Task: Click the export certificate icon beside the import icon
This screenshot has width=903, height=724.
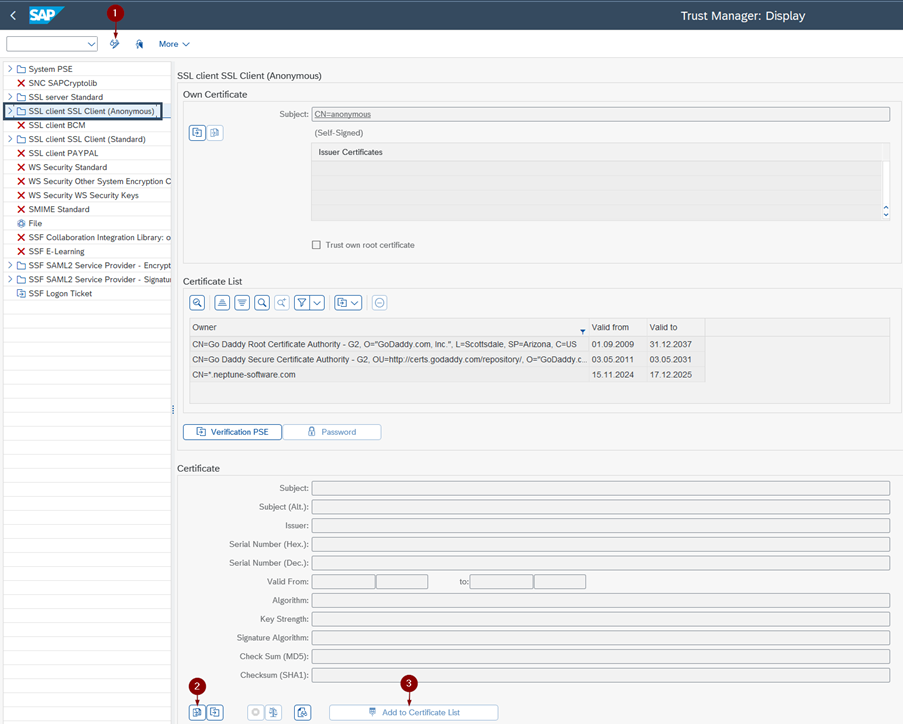Action: point(215,712)
